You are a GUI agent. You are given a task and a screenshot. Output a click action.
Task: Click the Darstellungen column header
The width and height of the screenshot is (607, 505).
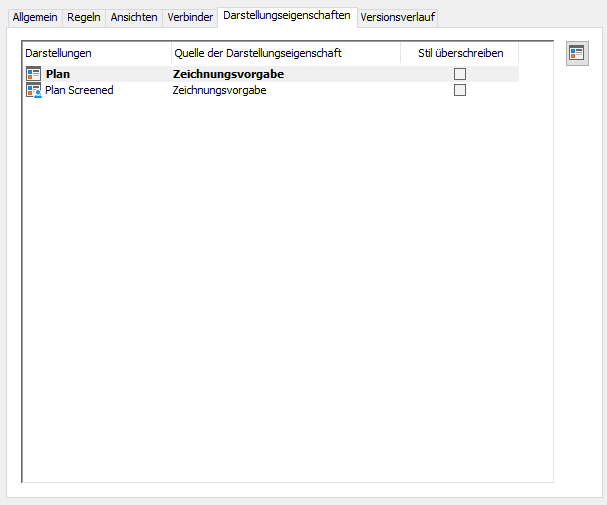(x=97, y=53)
